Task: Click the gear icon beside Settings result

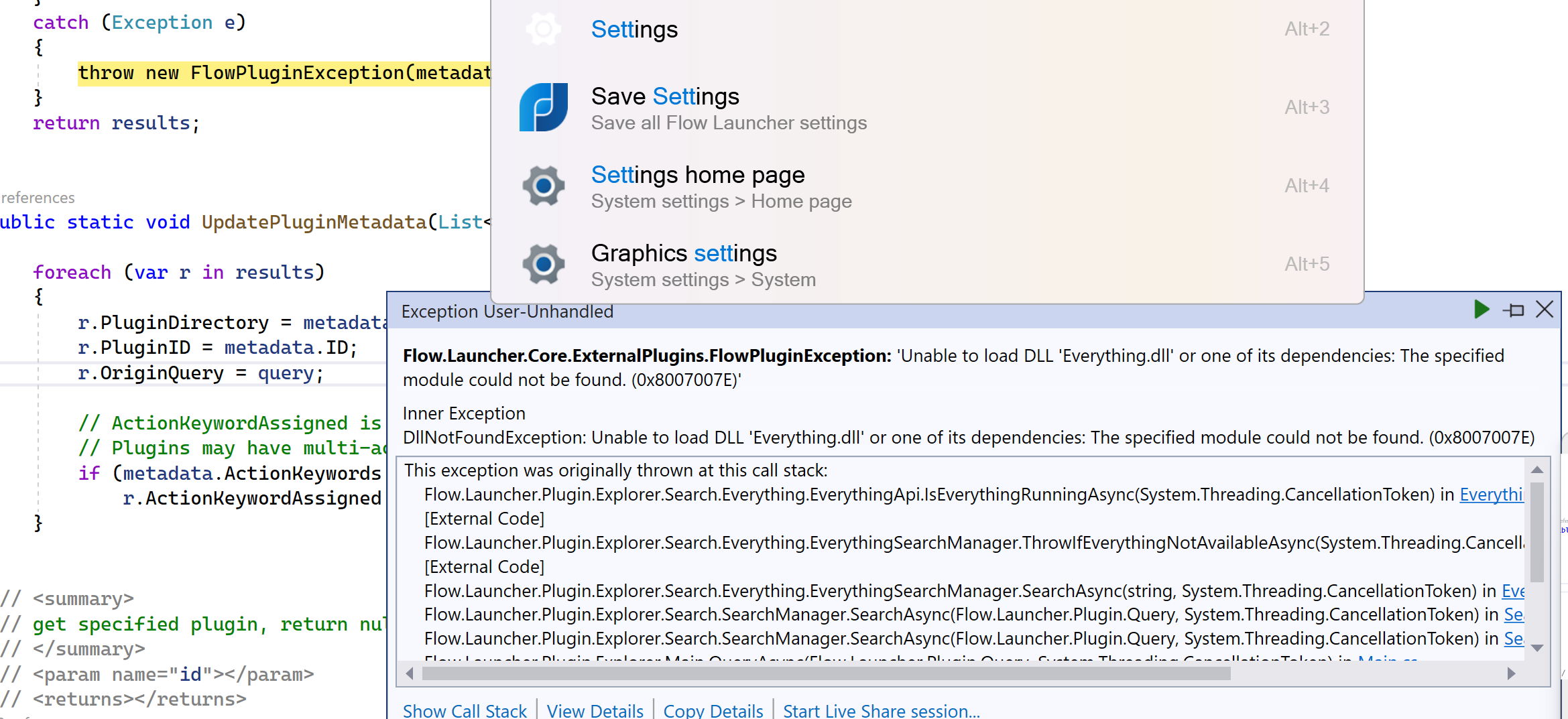Action: click(x=543, y=29)
